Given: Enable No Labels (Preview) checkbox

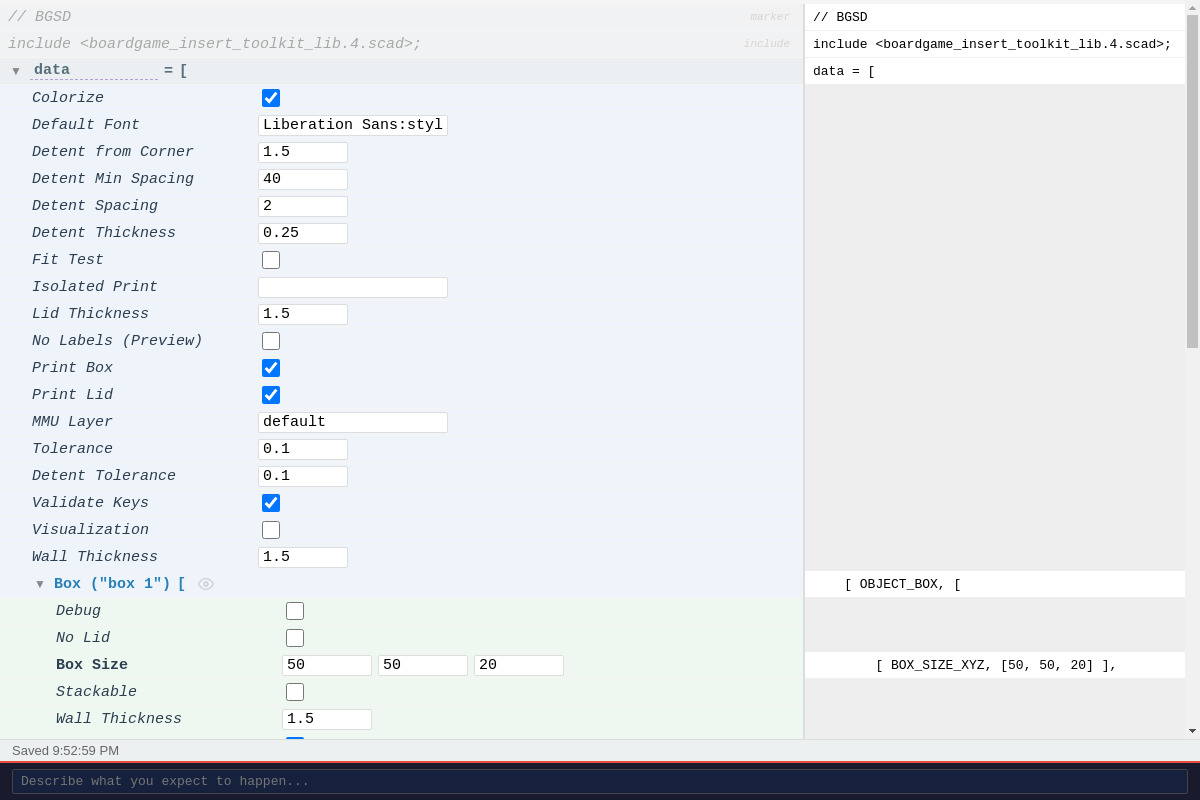Looking at the screenshot, I should (x=271, y=341).
